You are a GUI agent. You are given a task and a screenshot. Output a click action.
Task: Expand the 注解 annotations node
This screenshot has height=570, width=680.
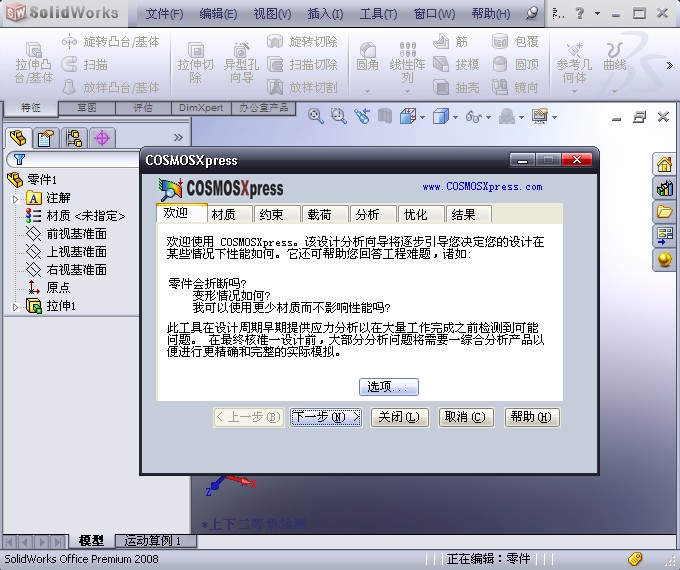coord(15,199)
